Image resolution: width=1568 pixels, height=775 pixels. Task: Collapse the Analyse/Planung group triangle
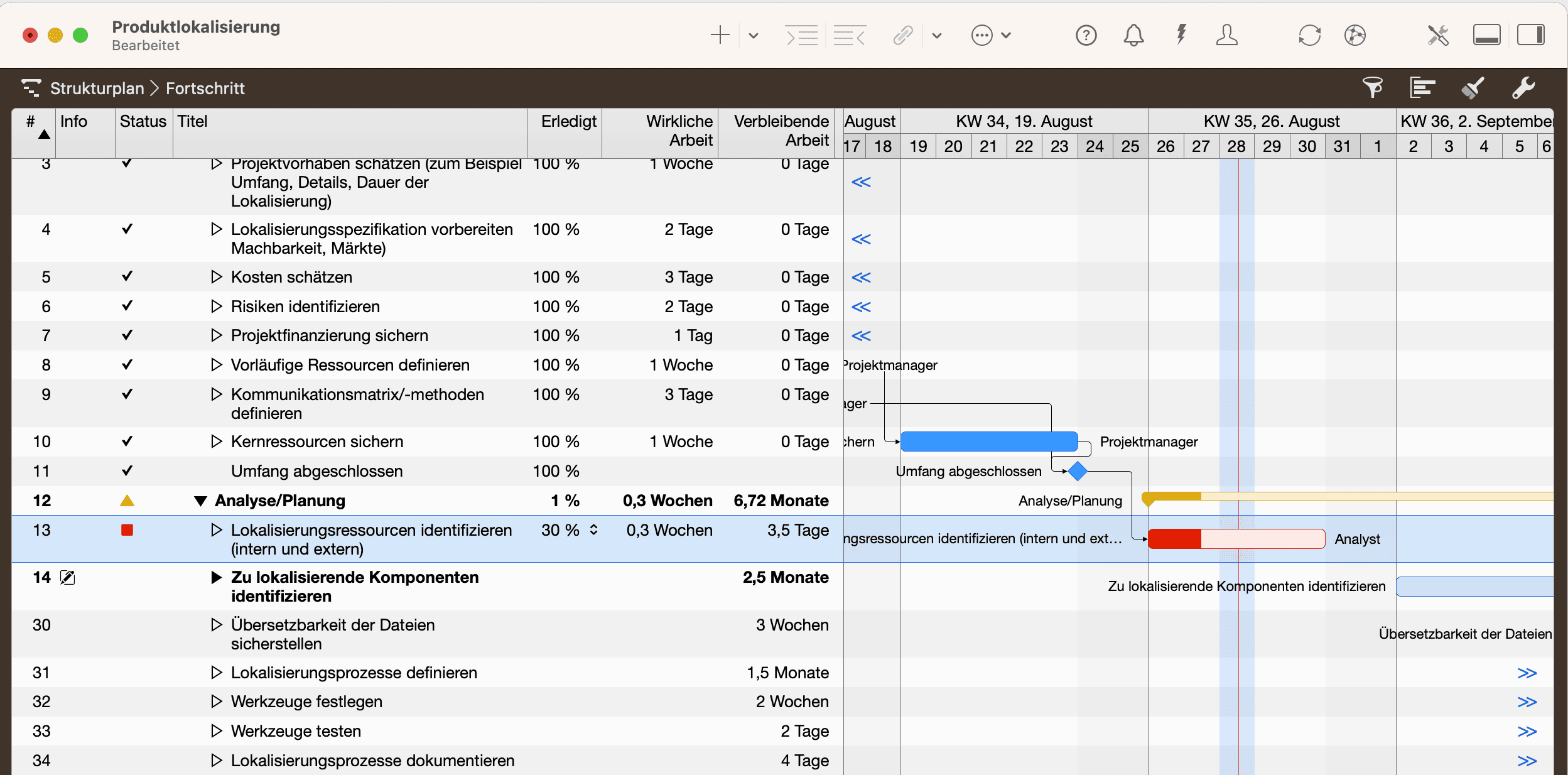click(200, 501)
